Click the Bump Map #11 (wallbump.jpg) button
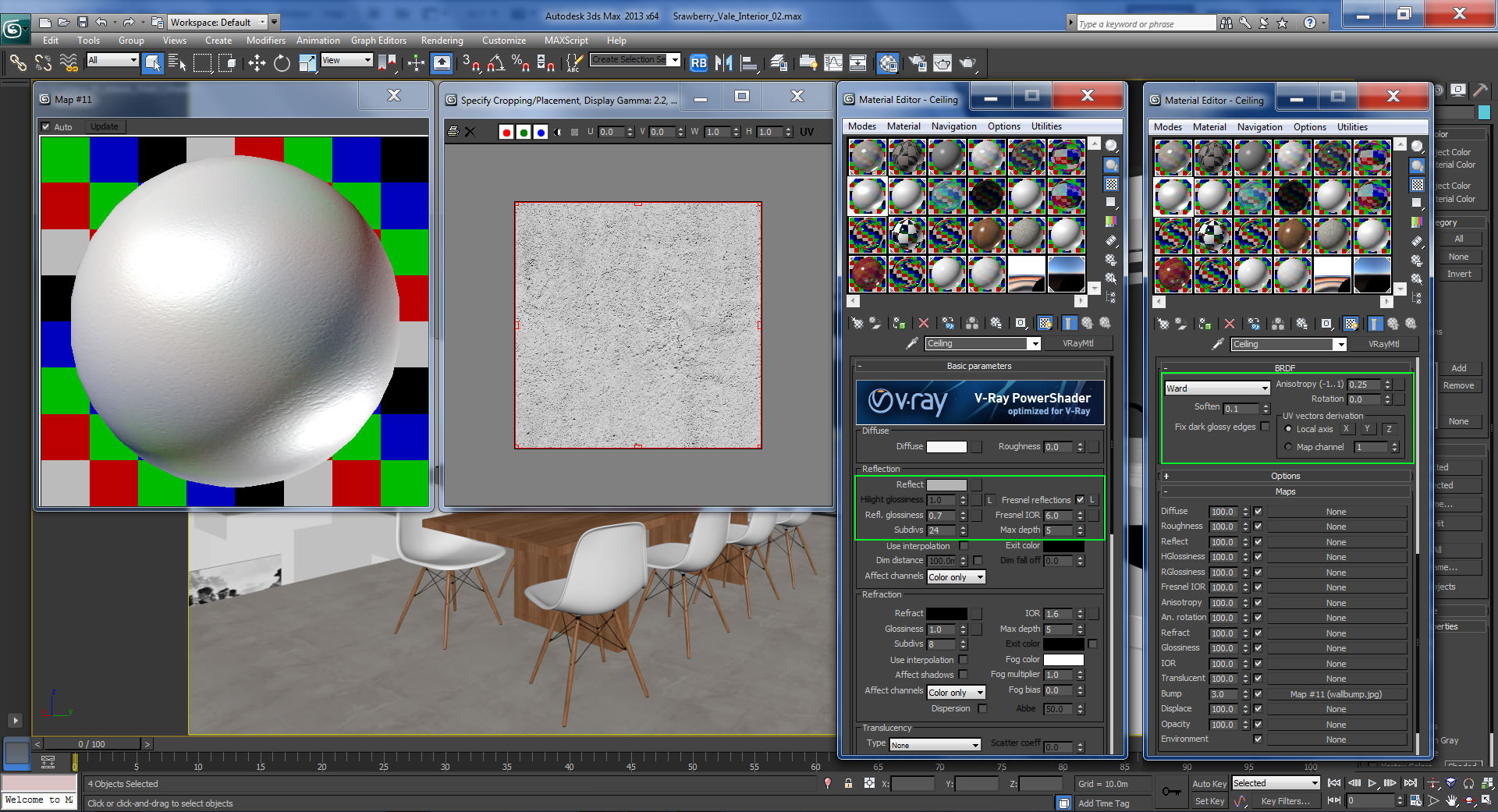The width and height of the screenshot is (1498, 812). (1336, 694)
